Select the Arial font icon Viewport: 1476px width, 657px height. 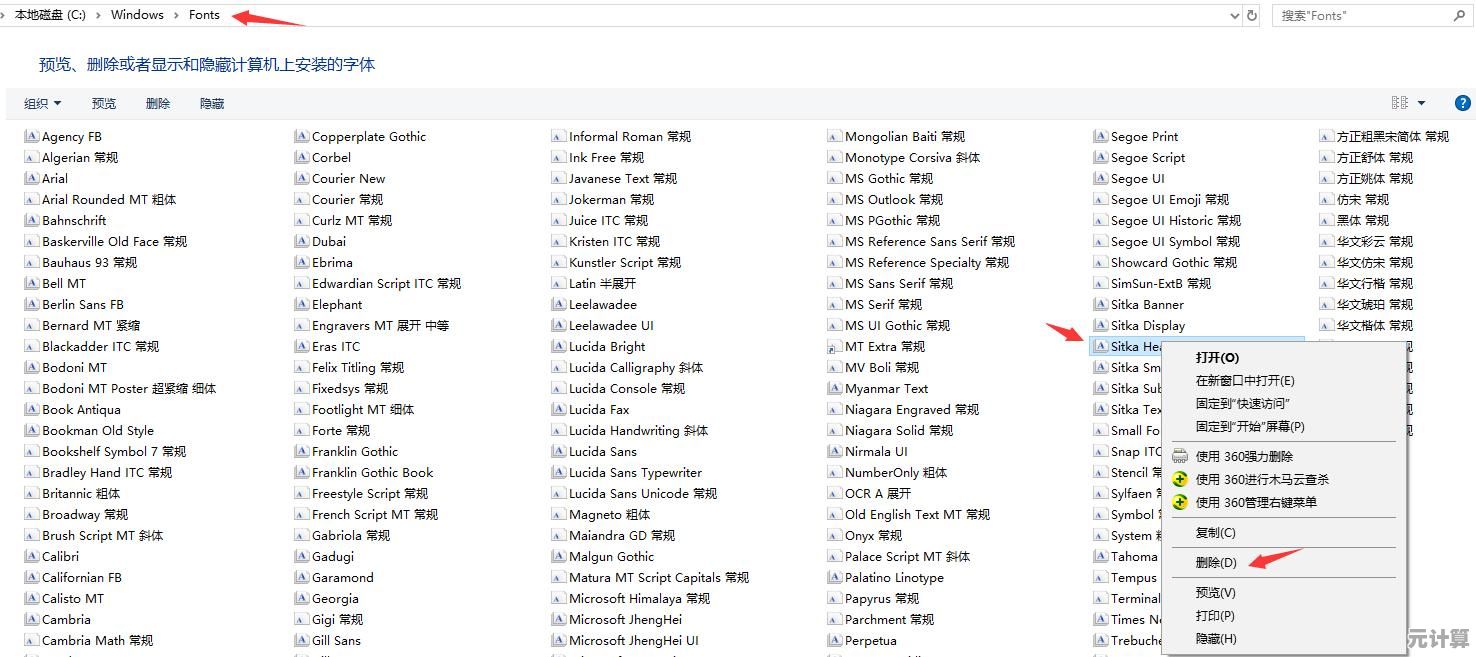tap(31, 178)
